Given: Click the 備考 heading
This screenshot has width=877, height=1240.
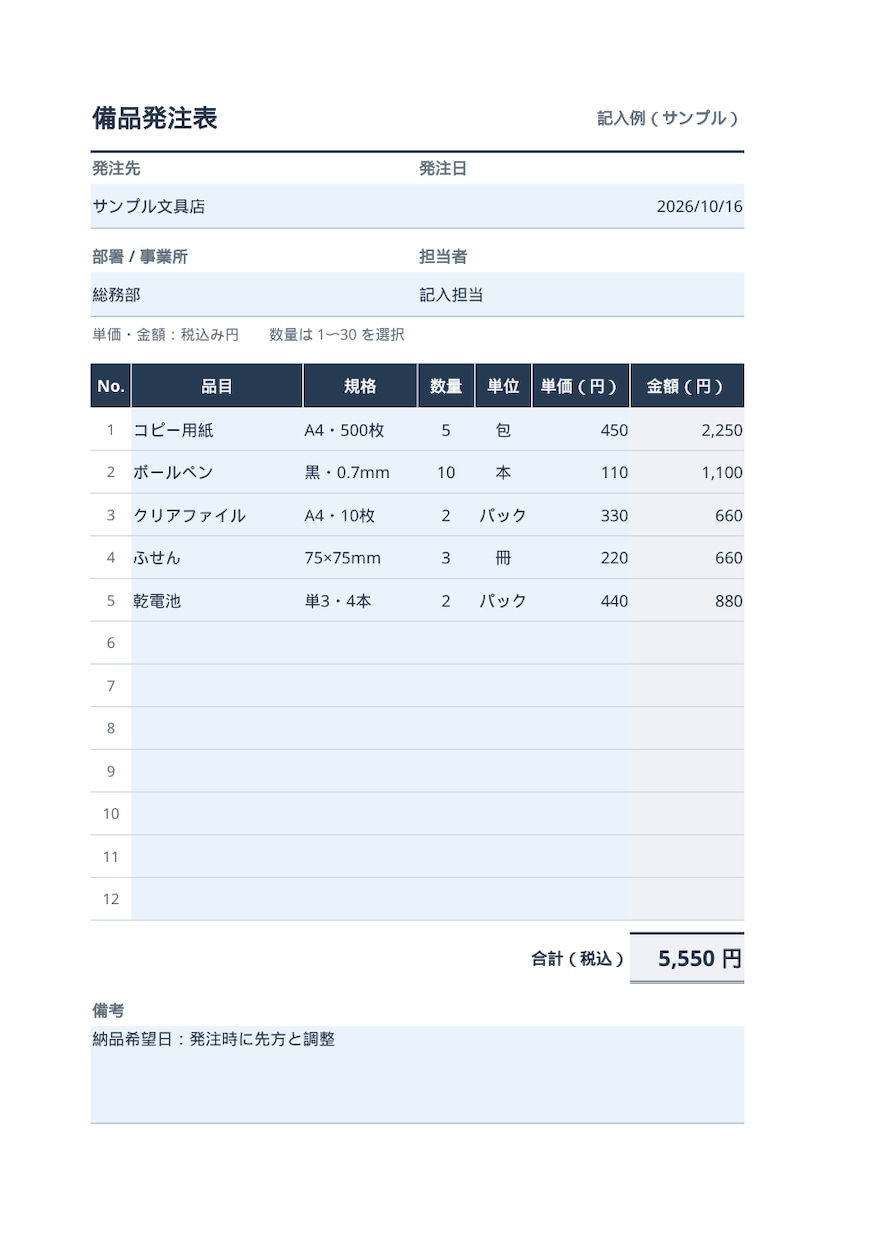Looking at the screenshot, I should pos(108,1010).
